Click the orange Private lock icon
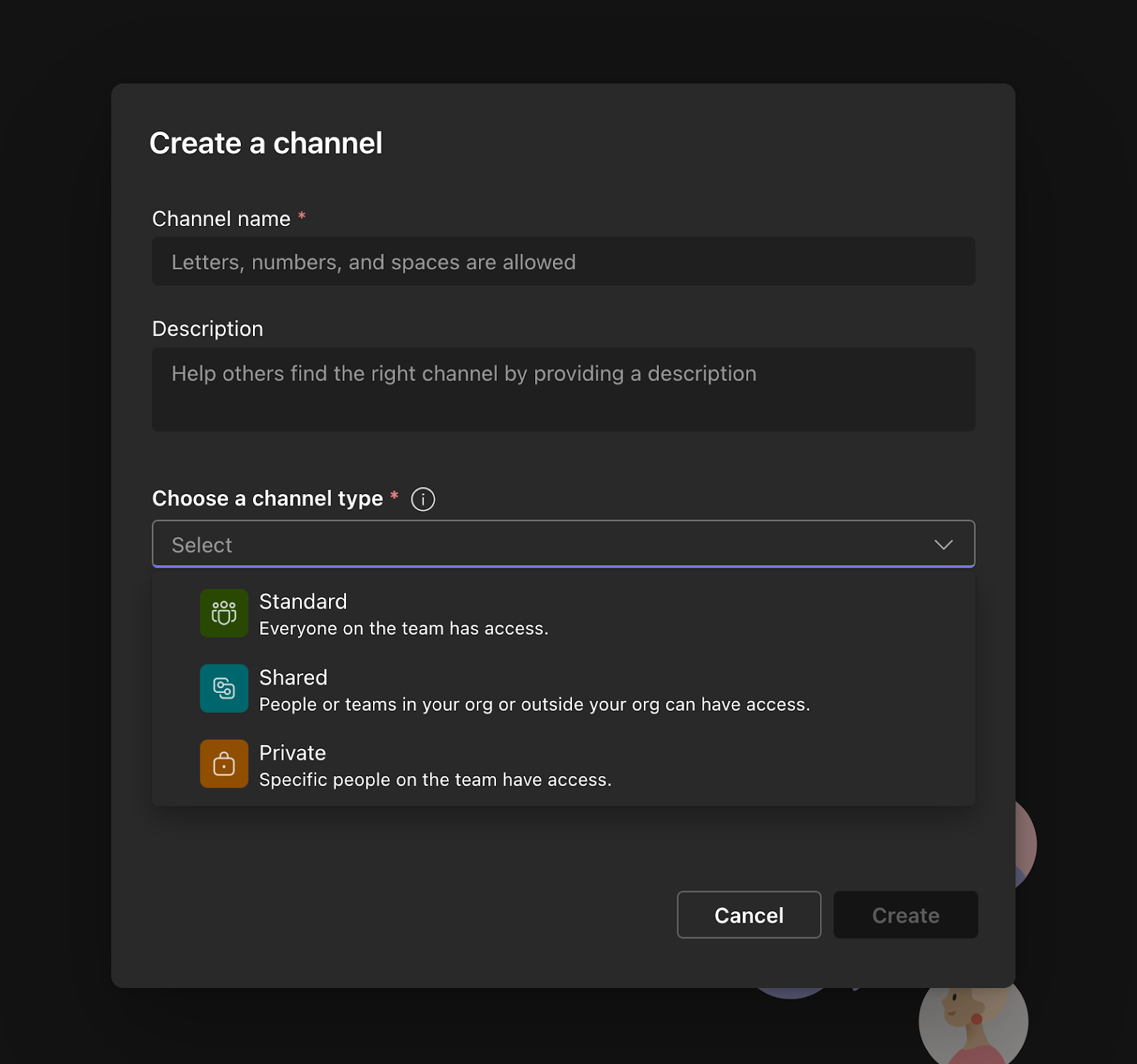This screenshot has width=1137, height=1064. [x=224, y=764]
